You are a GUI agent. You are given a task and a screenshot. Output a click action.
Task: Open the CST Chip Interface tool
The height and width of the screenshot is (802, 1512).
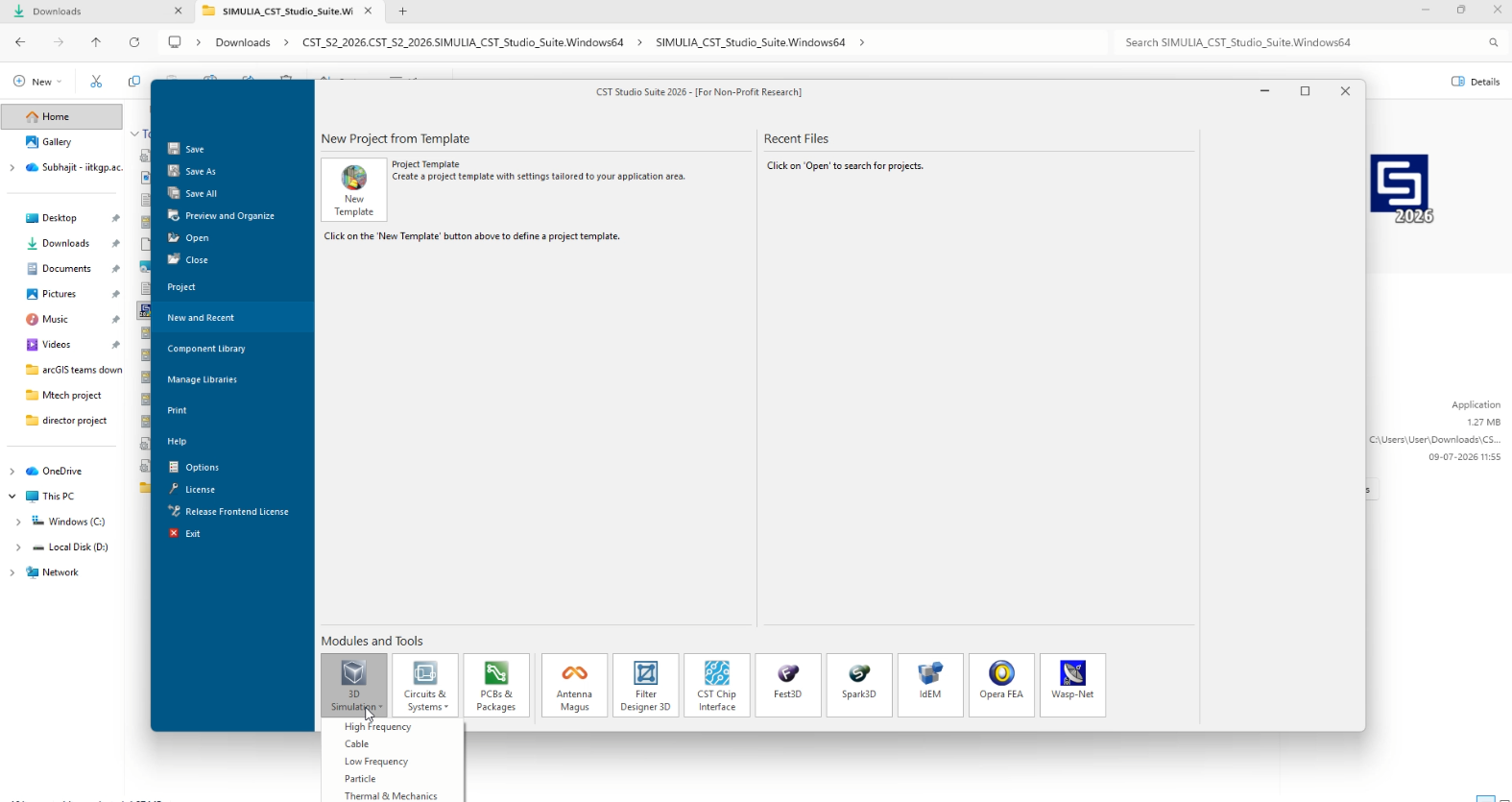click(x=716, y=685)
